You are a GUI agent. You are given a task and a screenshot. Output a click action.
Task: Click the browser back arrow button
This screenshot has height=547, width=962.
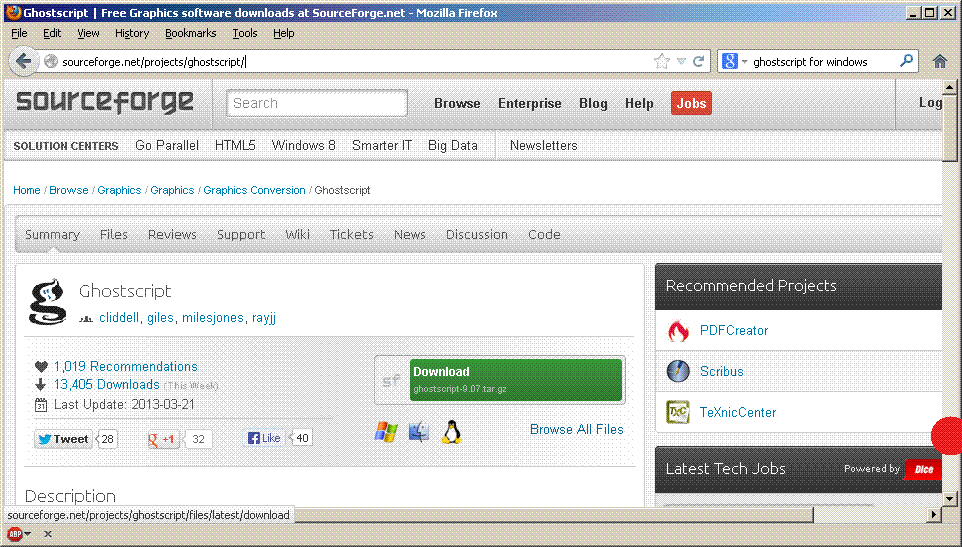(23, 61)
